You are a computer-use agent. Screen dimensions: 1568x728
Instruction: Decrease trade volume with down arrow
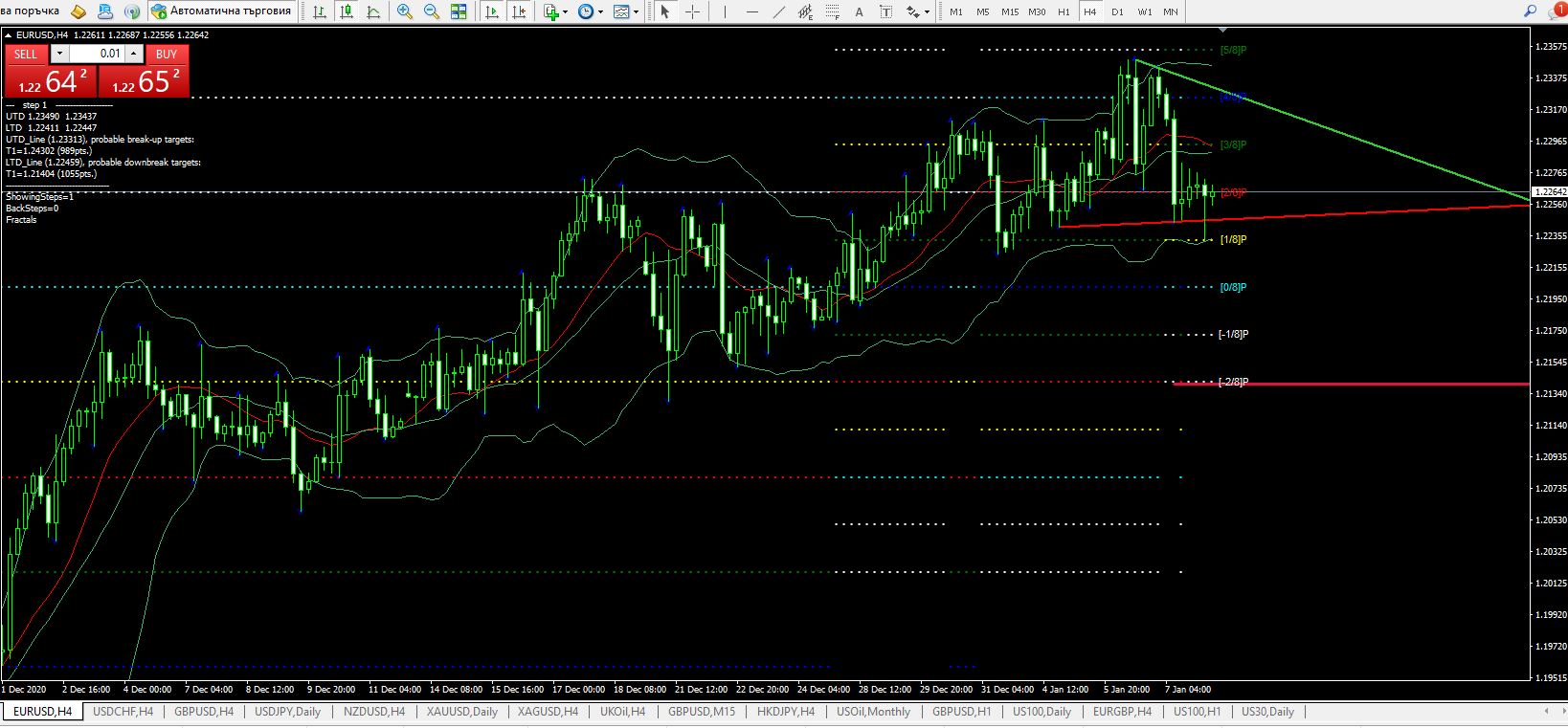(x=59, y=54)
